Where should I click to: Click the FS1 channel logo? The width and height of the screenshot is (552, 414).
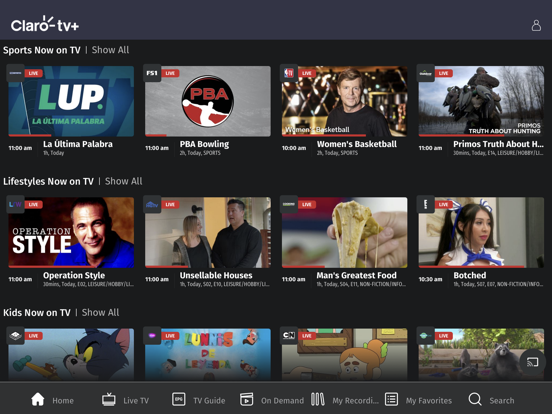[x=152, y=73]
